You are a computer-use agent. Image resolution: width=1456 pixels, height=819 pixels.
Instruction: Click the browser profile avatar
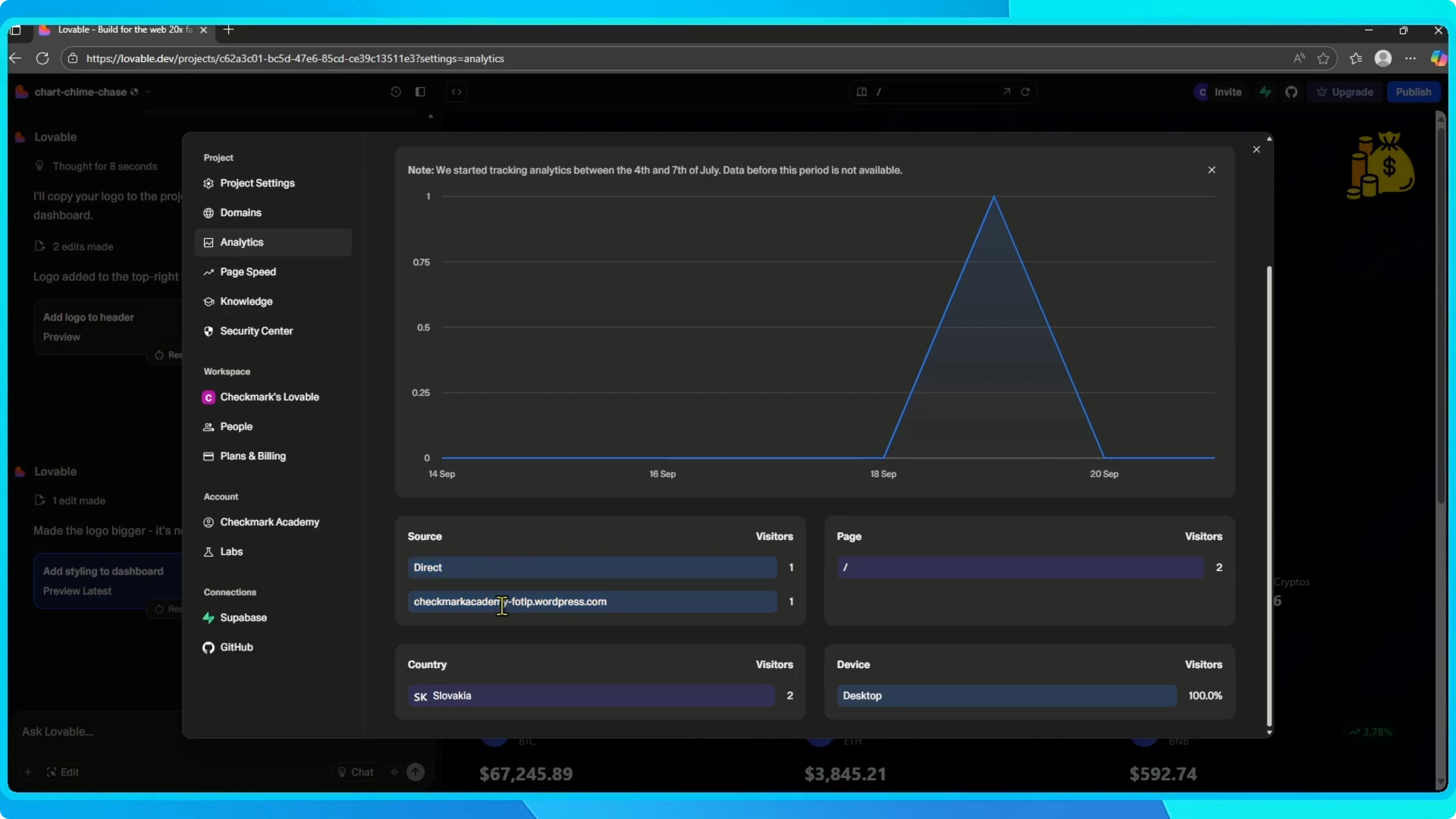coord(1382,58)
